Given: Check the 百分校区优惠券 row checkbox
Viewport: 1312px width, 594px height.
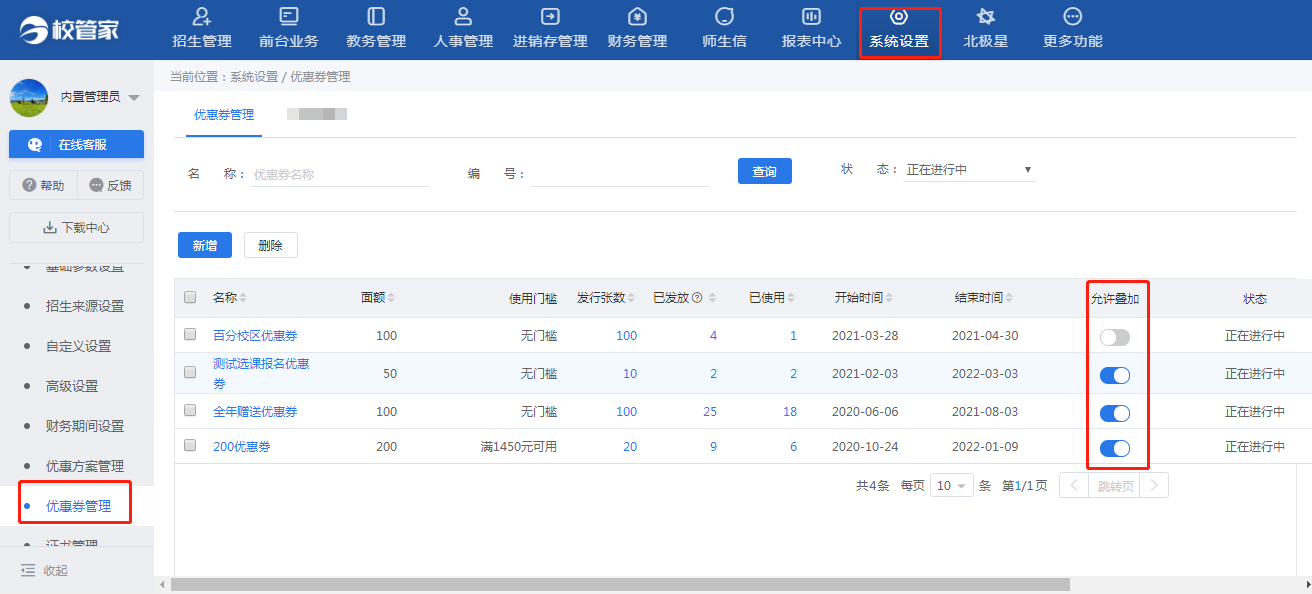Looking at the screenshot, I should [x=190, y=334].
